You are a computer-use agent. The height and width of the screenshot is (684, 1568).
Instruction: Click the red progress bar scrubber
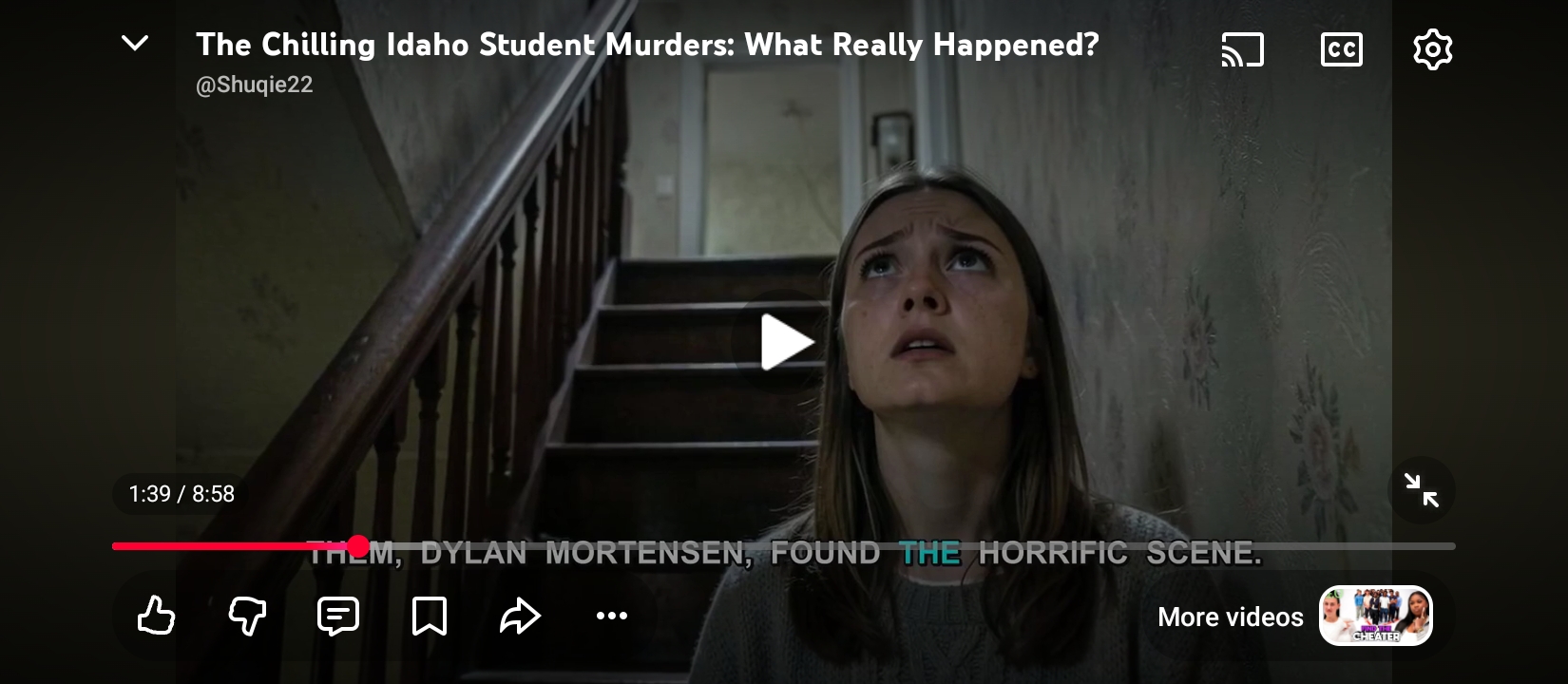358,546
